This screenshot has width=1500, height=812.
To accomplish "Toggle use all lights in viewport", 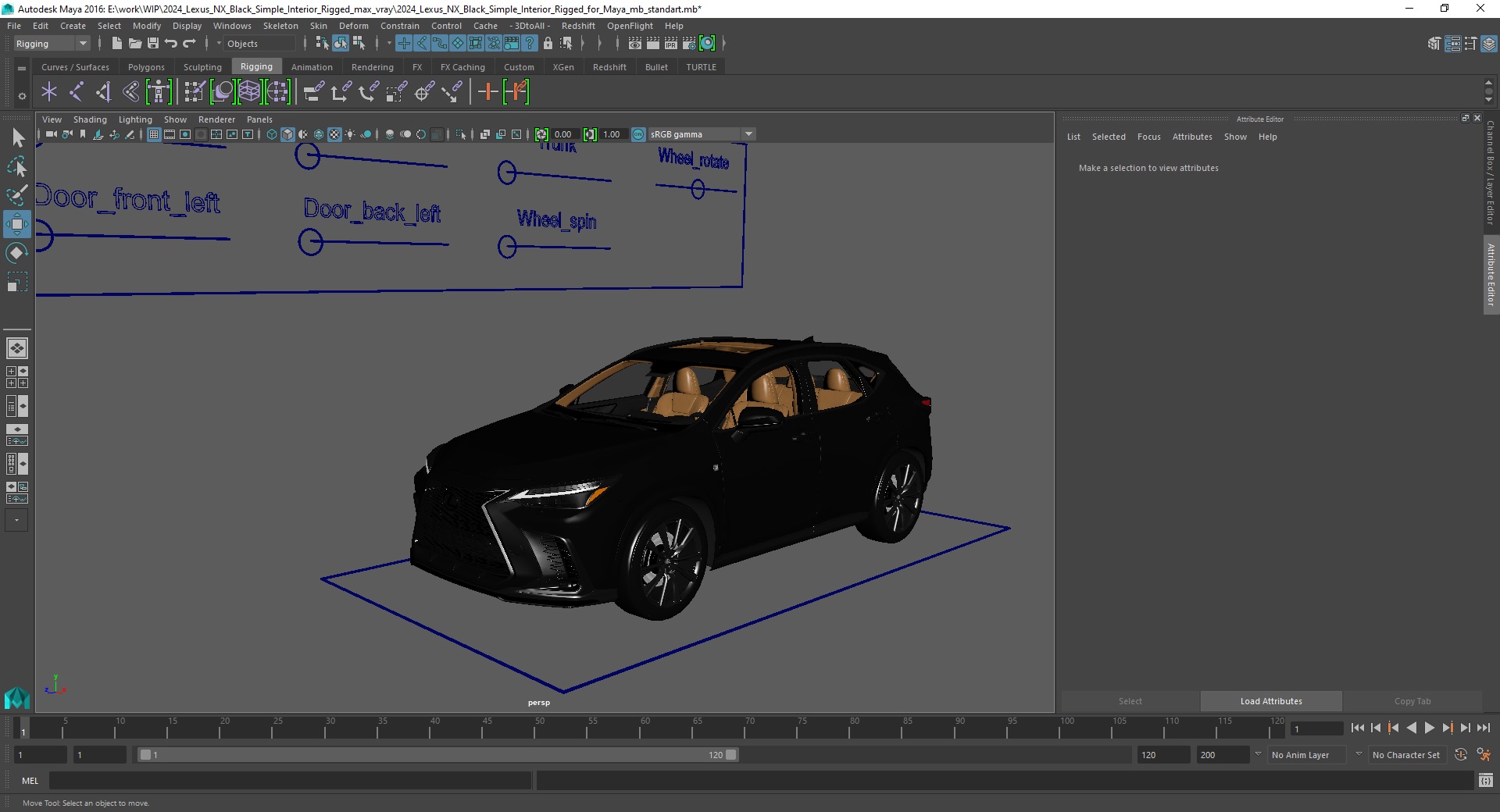I will (350, 134).
